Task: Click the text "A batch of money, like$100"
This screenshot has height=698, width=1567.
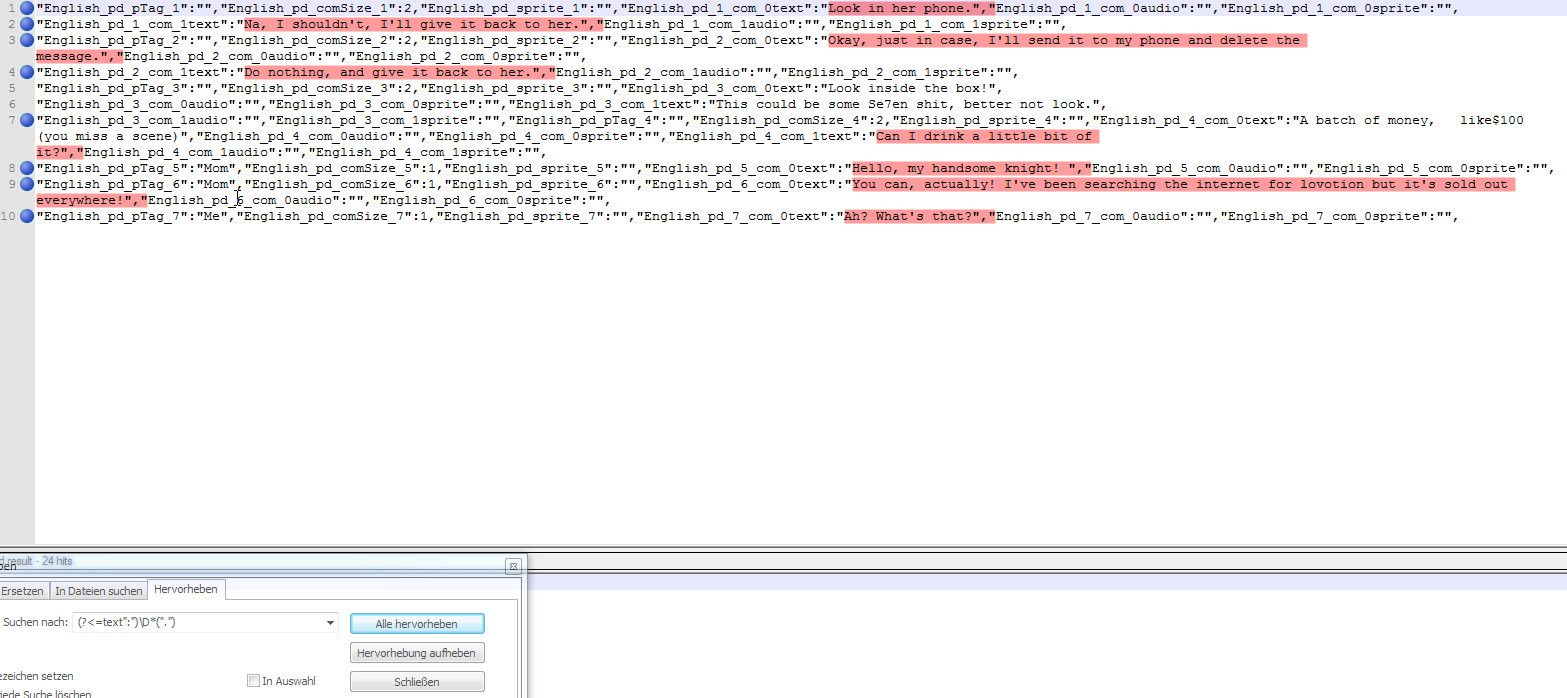Action: coord(1410,120)
